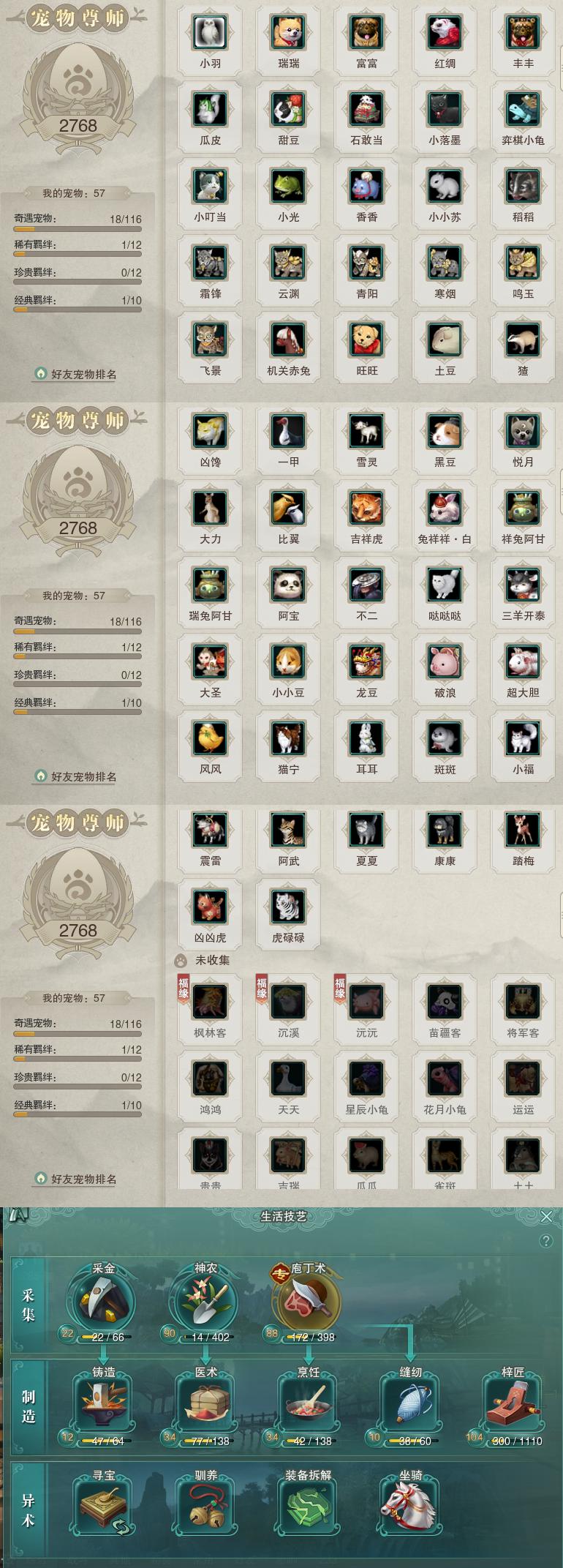Open the 机关赤兔 horse pet entry
This screenshot has height=1568, width=563.
289,340
